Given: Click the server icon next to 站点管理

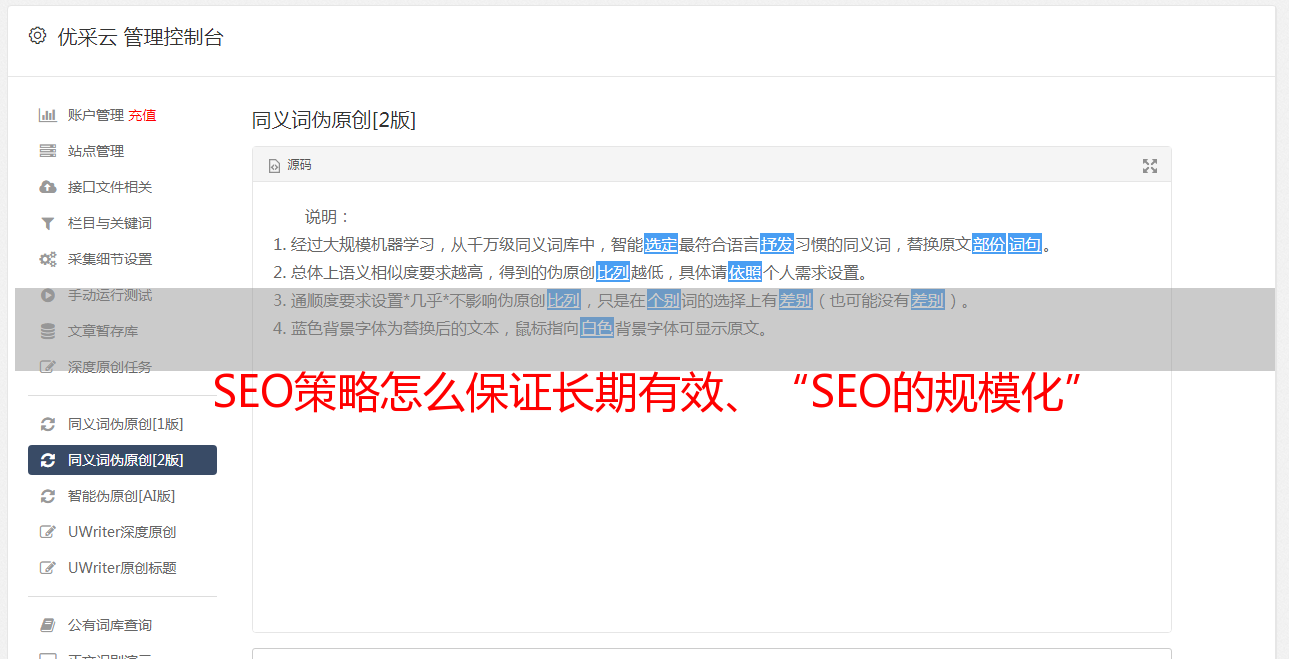Looking at the screenshot, I should tap(47, 151).
